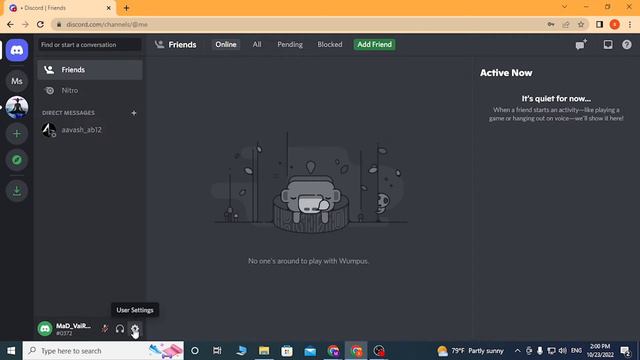Open the Help question mark icon
Image resolution: width=640 pixels, height=360 pixels.
pos(627,44)
